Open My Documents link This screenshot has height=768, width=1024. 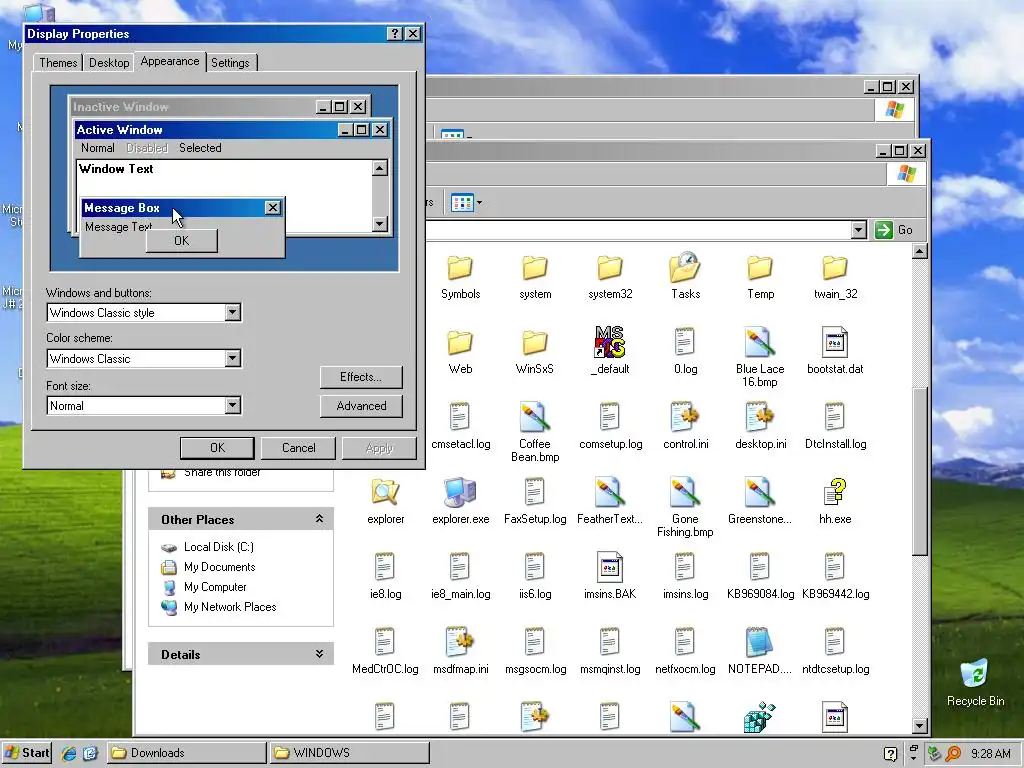point(219,567)
